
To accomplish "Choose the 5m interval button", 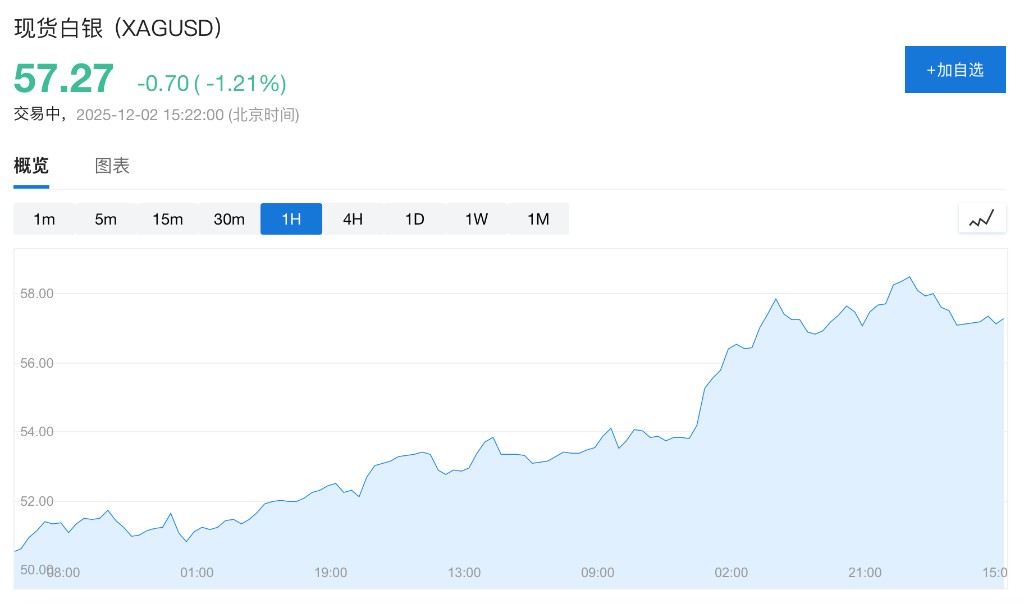I will [106, 219].
